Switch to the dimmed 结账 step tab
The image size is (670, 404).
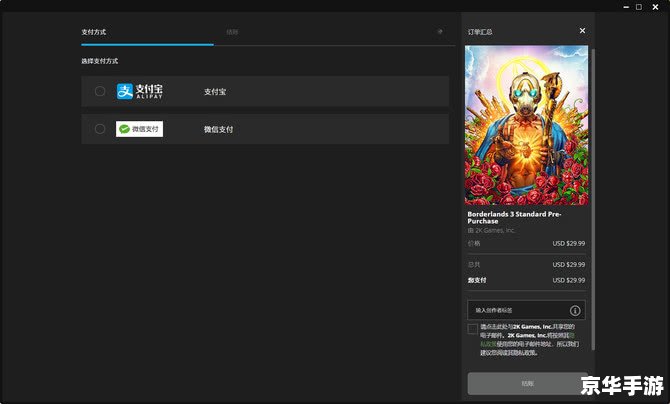[x=232, y=32]
